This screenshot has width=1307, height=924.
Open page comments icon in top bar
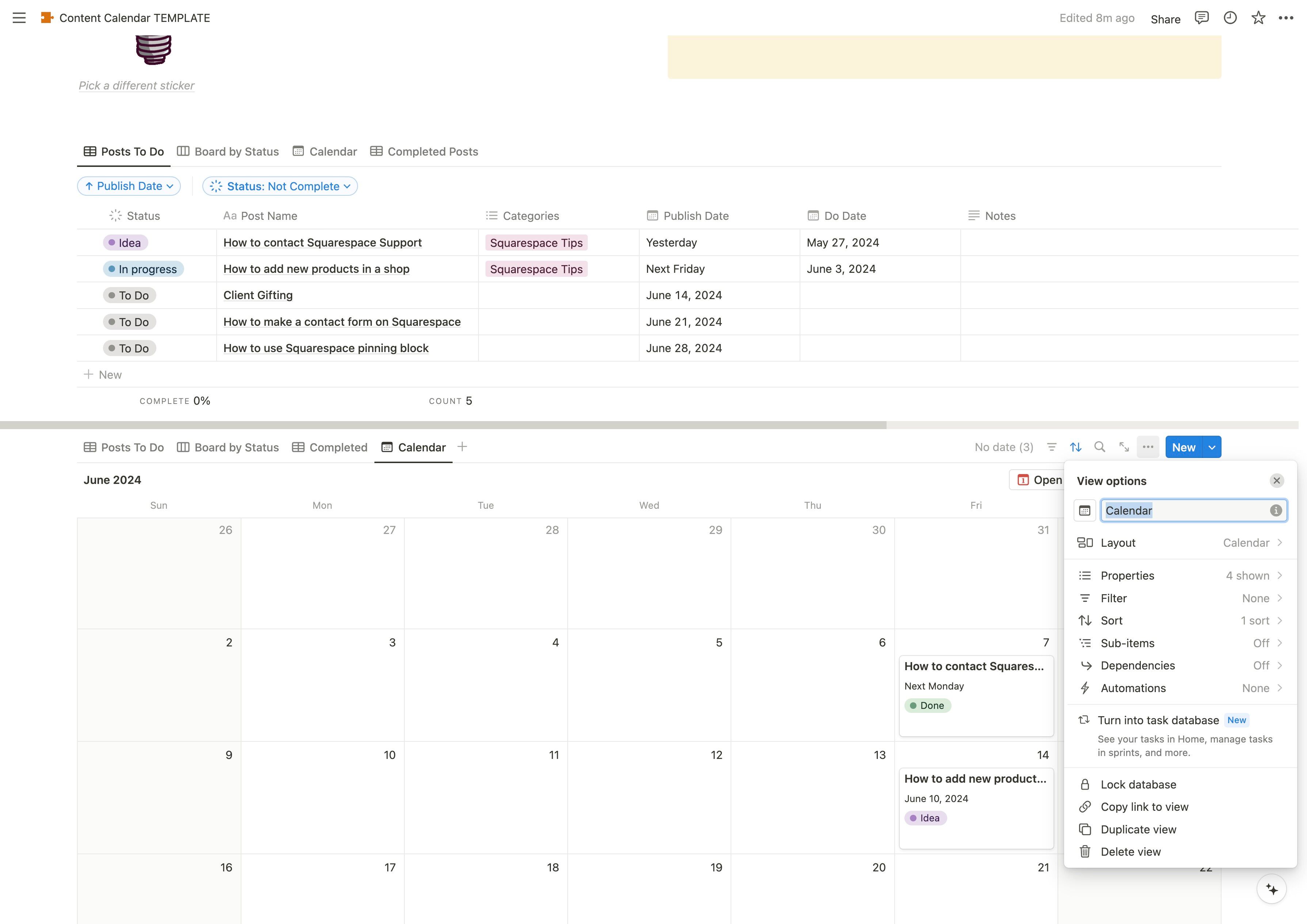(1202, 18)
